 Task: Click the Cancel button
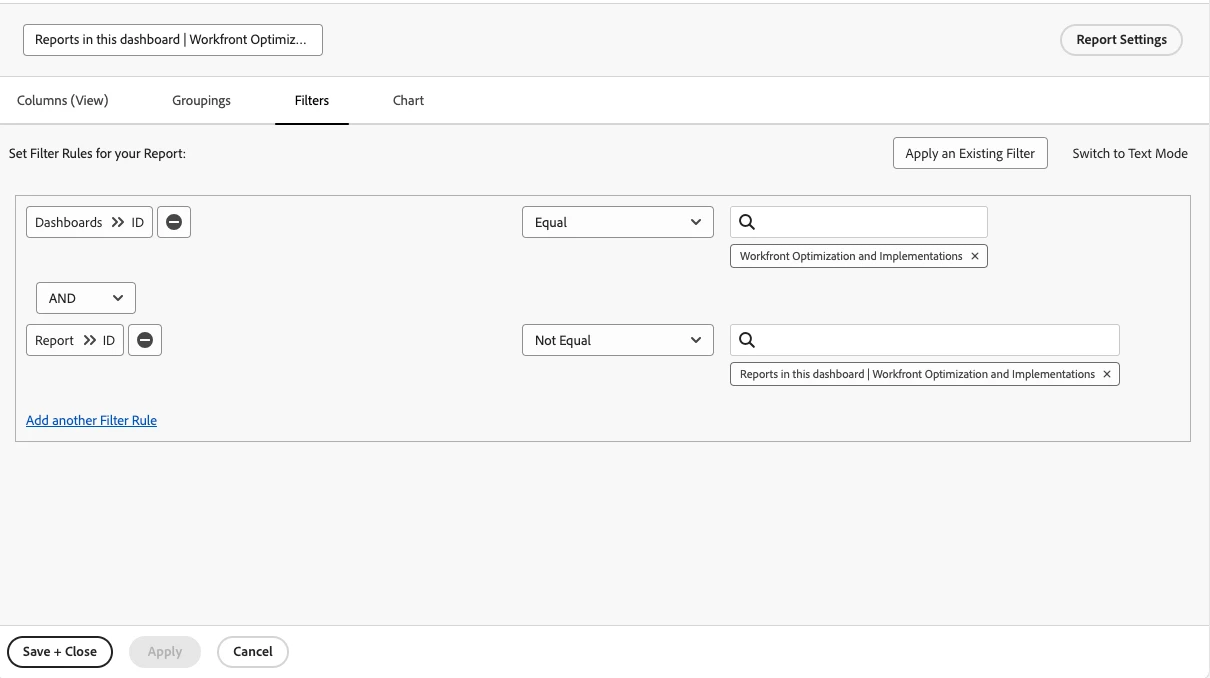[253, 651]
